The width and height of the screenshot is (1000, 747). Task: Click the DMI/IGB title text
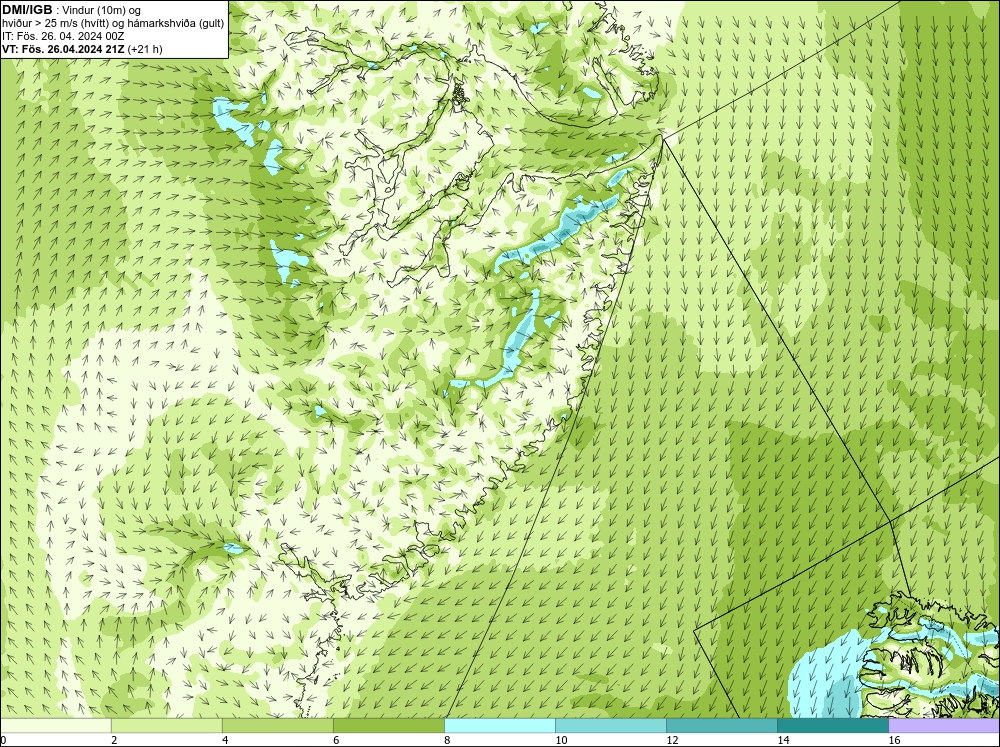[x=27, y=10]
